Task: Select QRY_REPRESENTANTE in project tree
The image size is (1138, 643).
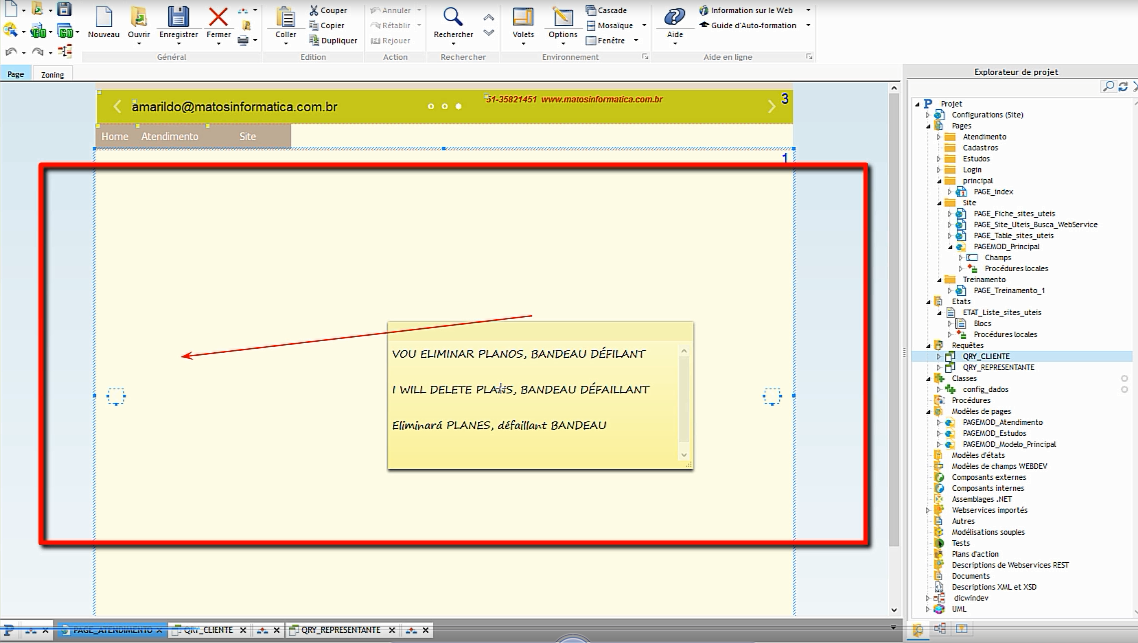Action: (998, 367)
